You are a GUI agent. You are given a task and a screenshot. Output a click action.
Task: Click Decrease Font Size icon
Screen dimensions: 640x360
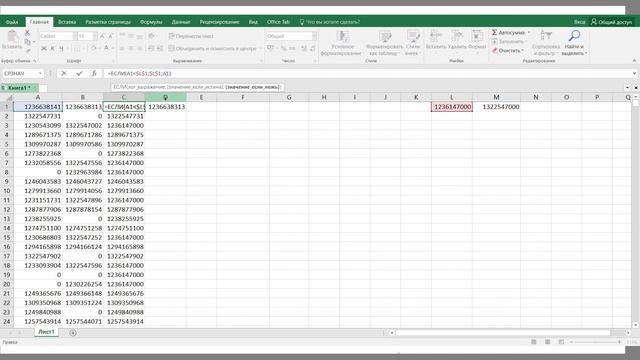[x=110, y=36]
